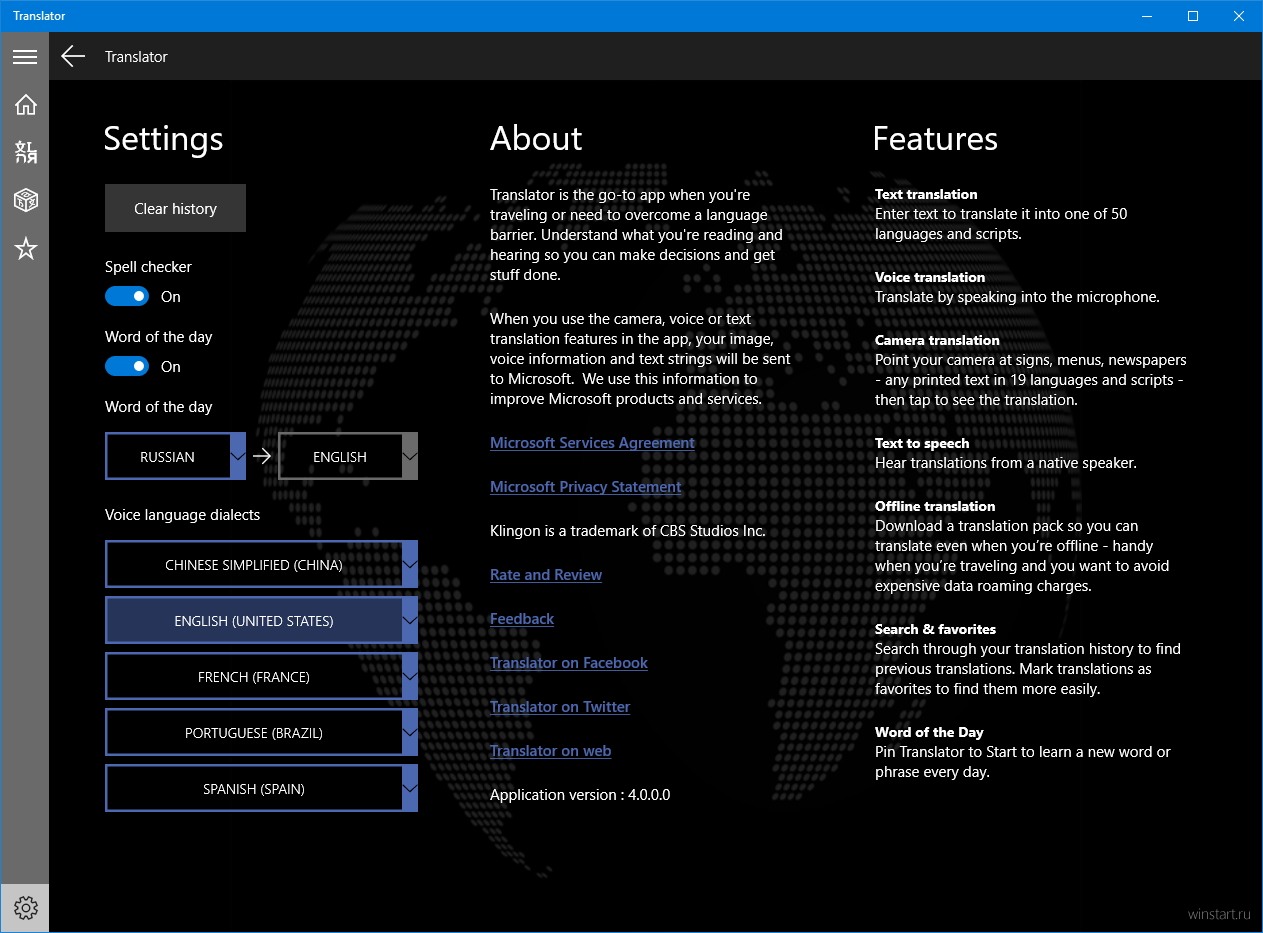Click the Features heading
Image resolution: width=1263 pixels, height=933 pixels.
(x=935, y=139)
